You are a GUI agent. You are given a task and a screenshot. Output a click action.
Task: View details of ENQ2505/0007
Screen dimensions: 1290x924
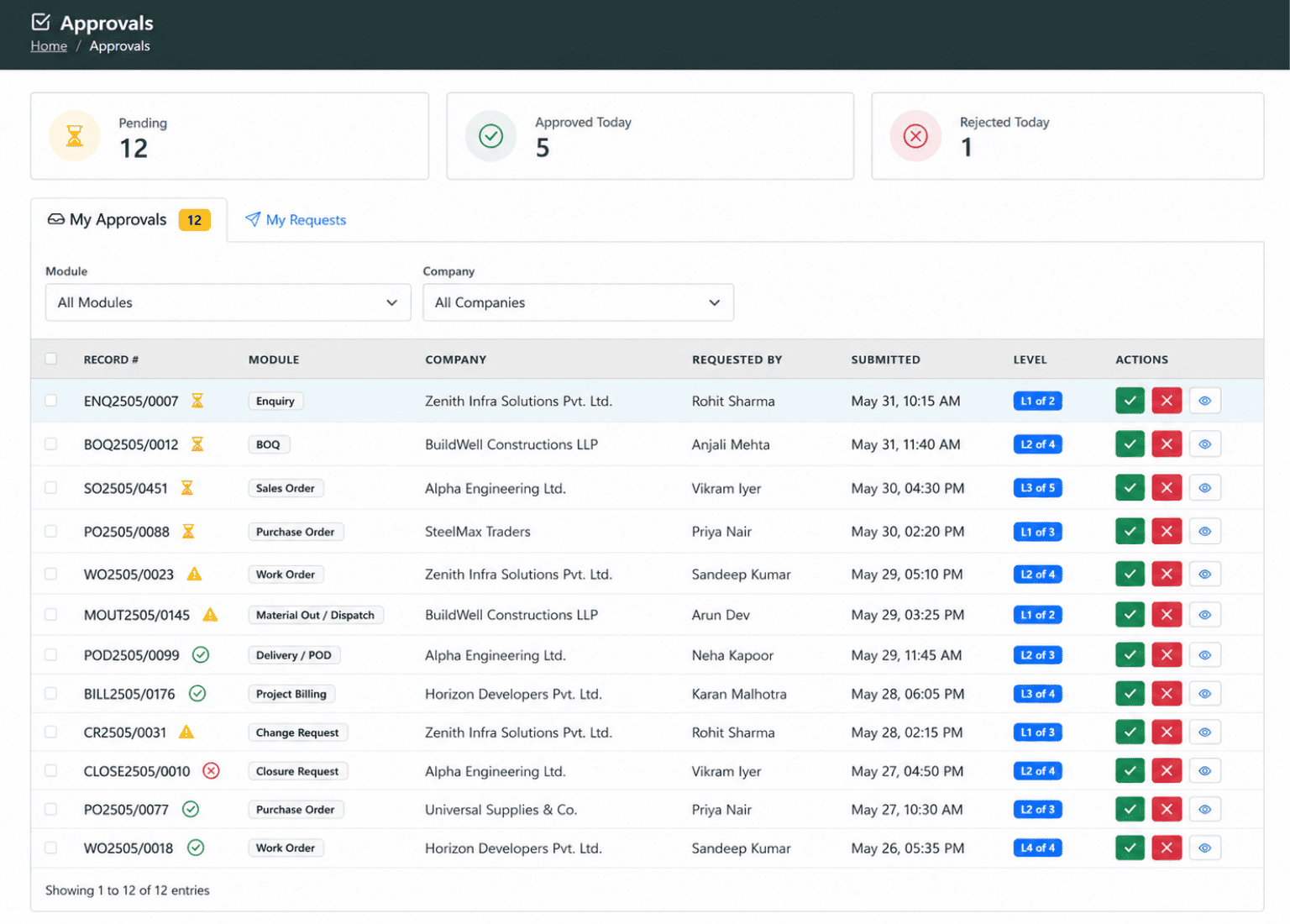point(1204,401)
